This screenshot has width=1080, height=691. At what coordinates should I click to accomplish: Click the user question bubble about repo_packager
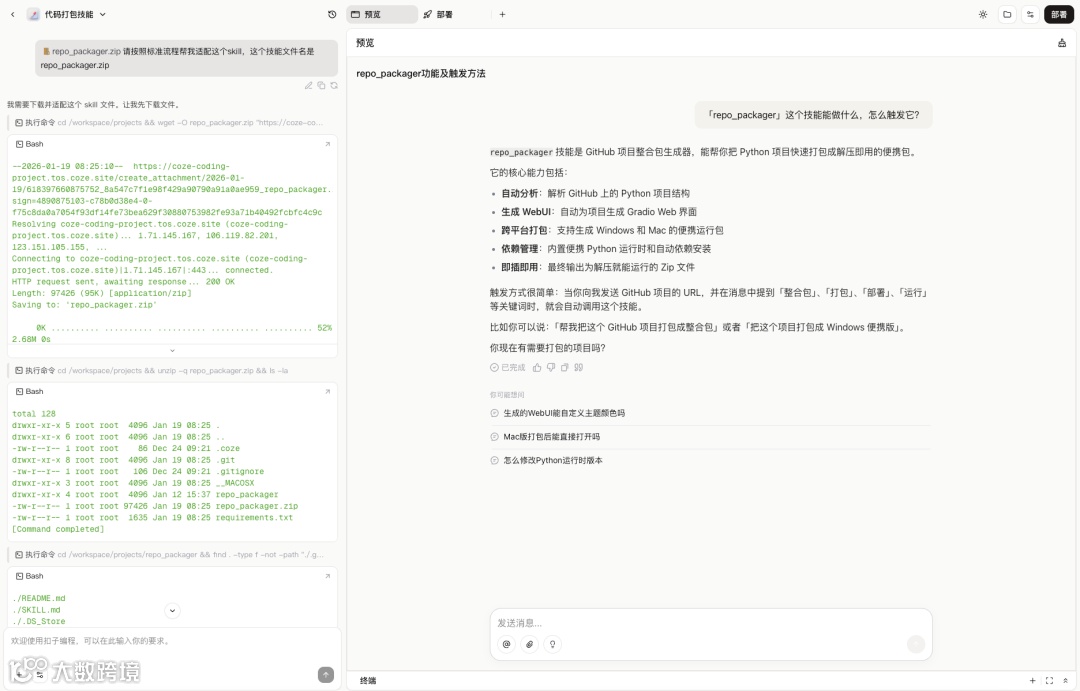pos(813,115)
